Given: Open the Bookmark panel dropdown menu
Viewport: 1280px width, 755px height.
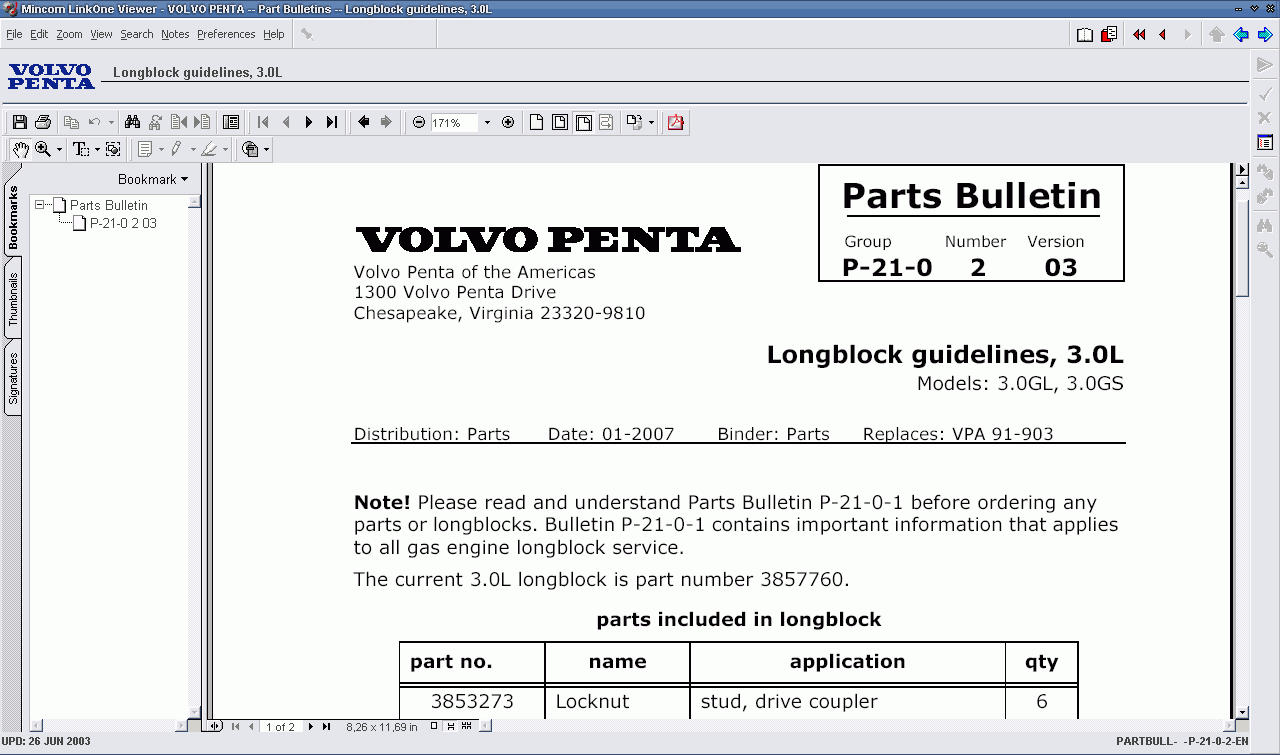Looking at the screenshot, I should (x=153, y=179).
